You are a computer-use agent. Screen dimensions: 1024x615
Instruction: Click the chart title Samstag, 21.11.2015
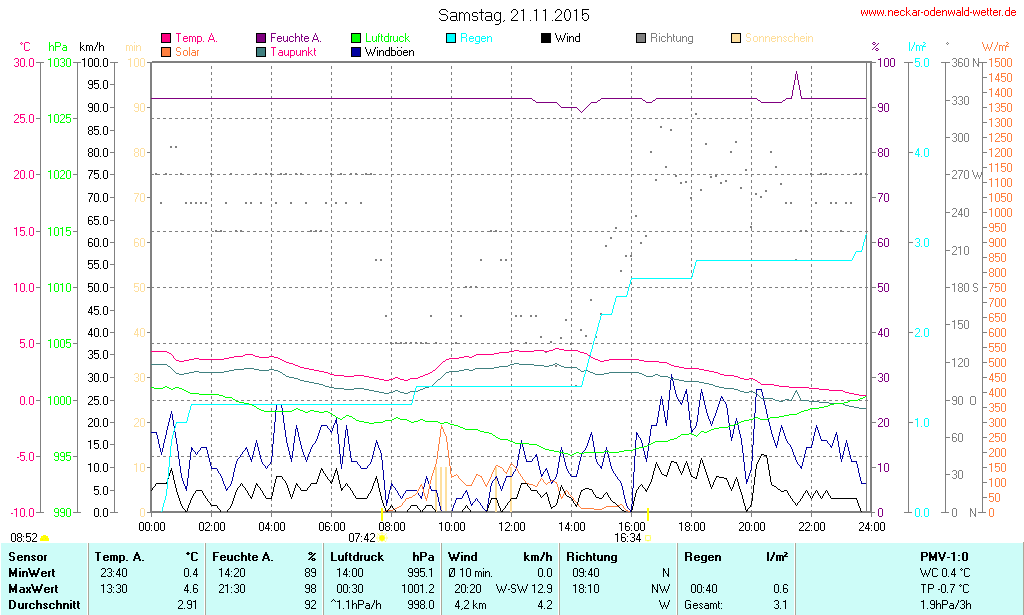pyautogui.click(x=514, y=15)
